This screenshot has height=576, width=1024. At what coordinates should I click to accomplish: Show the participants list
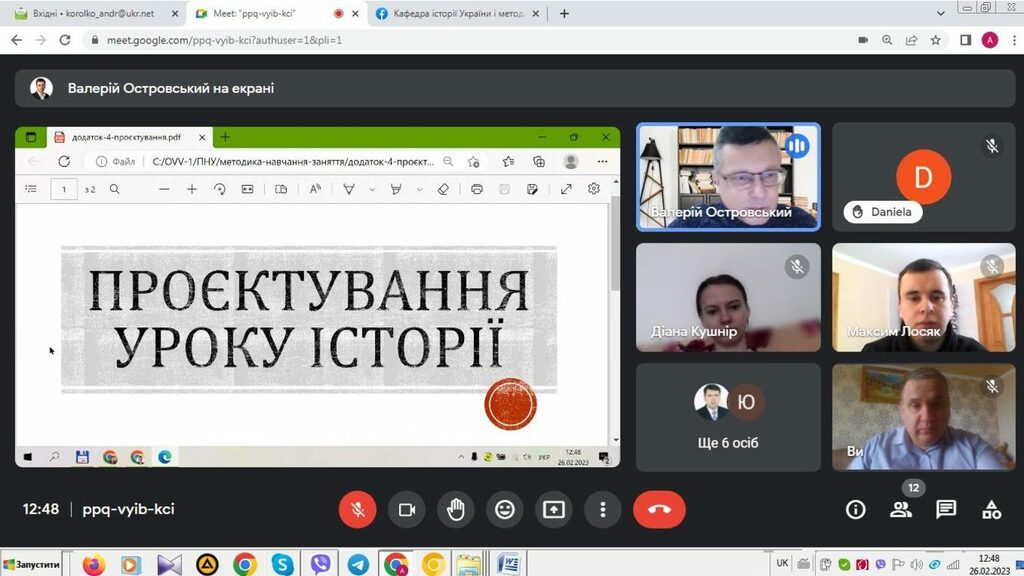901,510
